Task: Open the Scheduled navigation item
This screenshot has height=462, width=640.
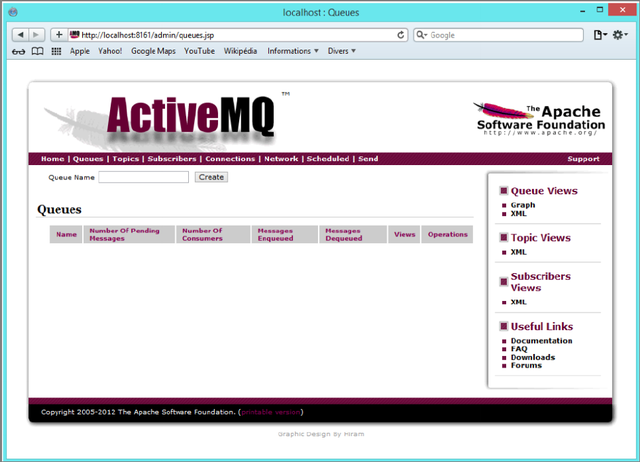Action: (x=328, y=159)
